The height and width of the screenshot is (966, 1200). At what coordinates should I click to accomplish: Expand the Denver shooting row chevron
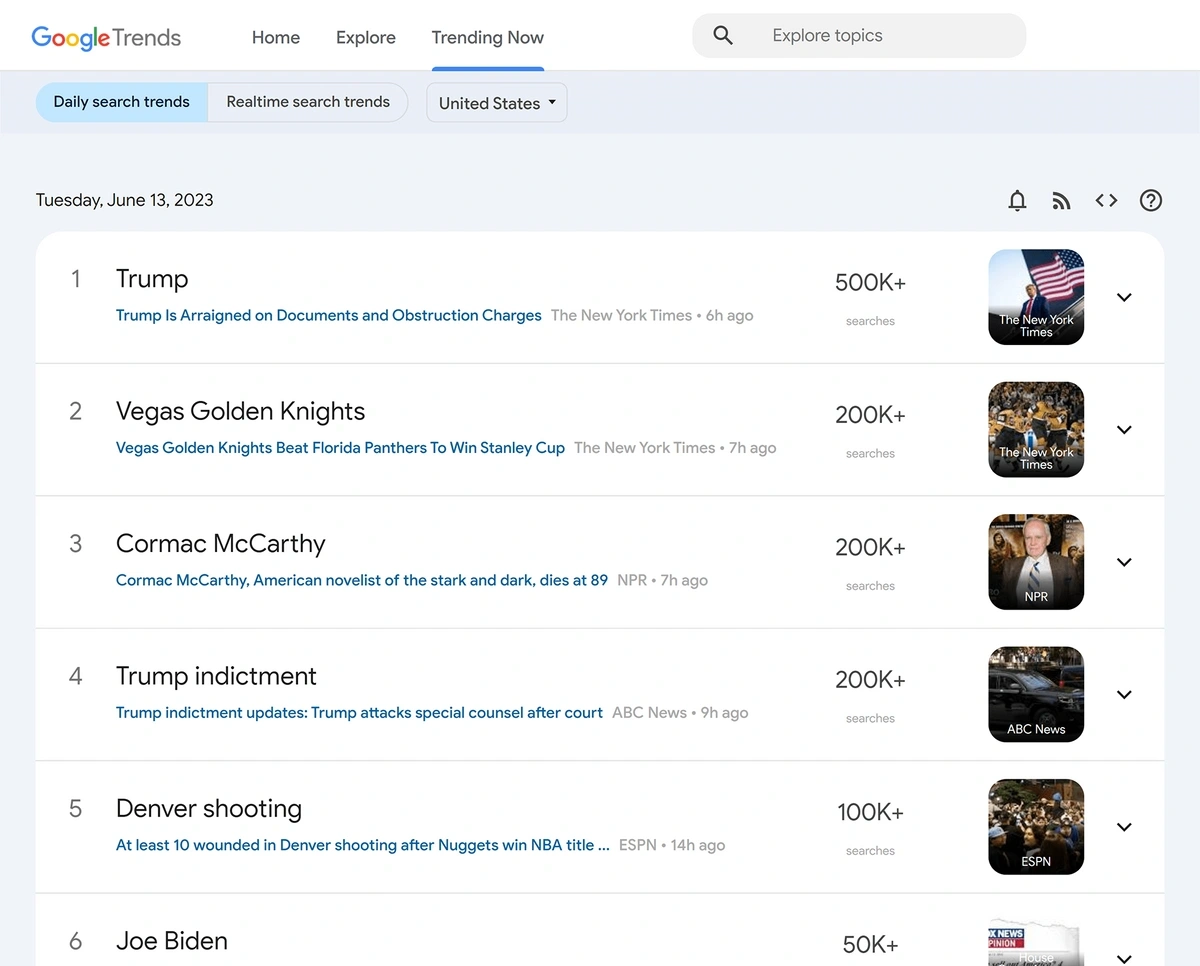point(1124,827)
